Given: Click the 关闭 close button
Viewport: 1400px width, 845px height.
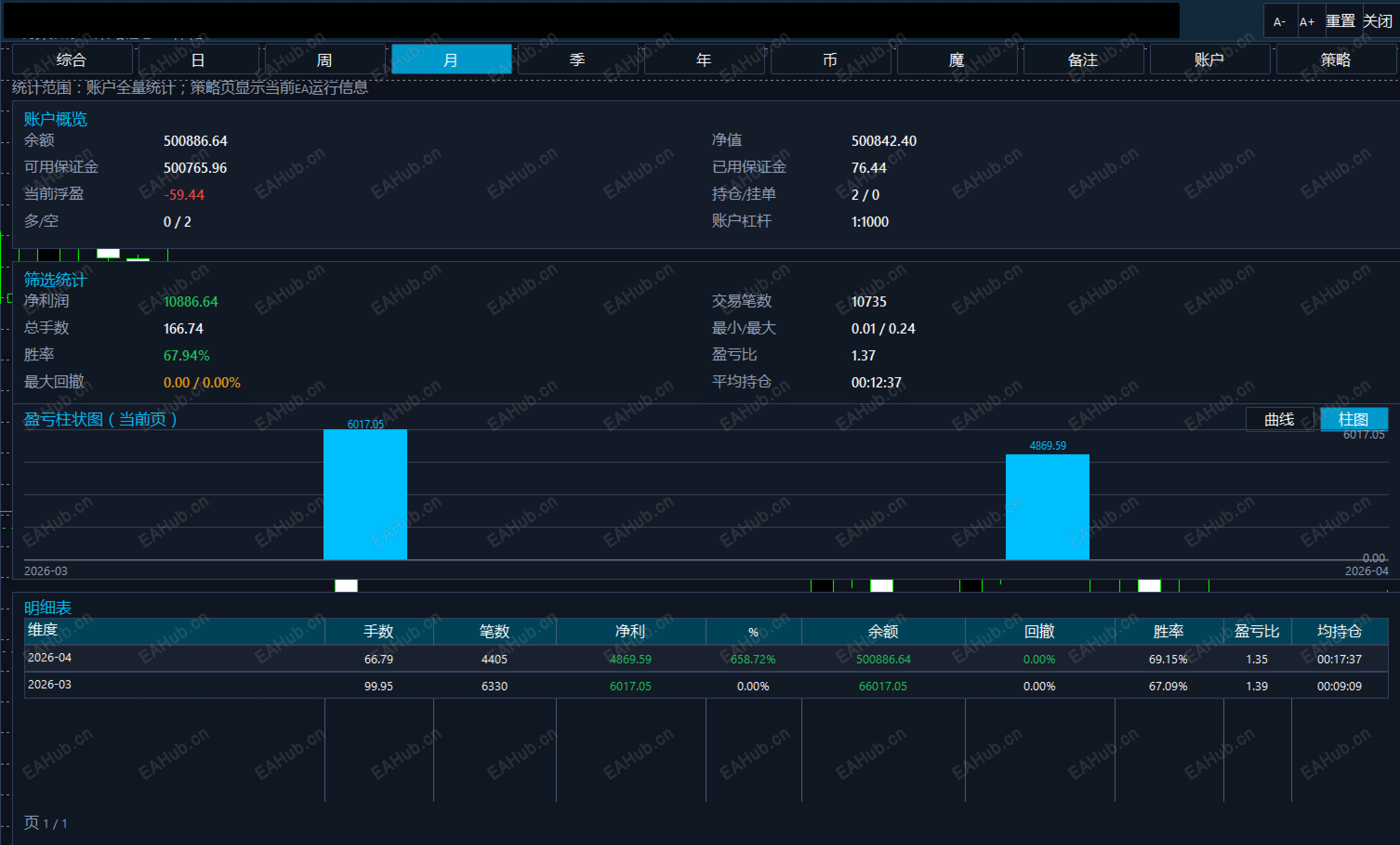Looking at the screenshot, I should (x=1379, y=21).
